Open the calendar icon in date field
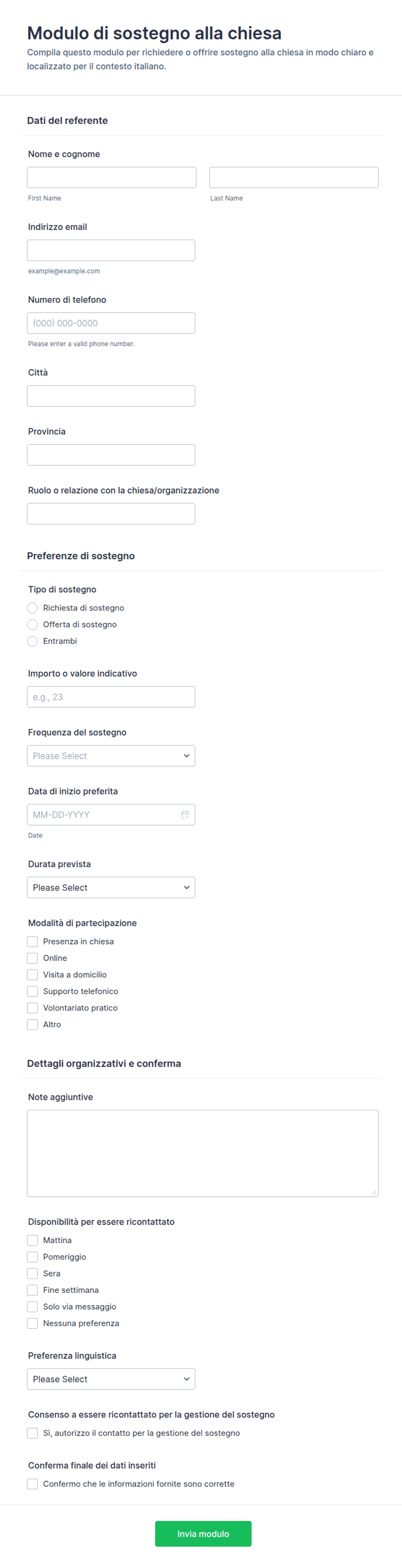Screen dimensions: 402x1568 click(x=185, y=814)
